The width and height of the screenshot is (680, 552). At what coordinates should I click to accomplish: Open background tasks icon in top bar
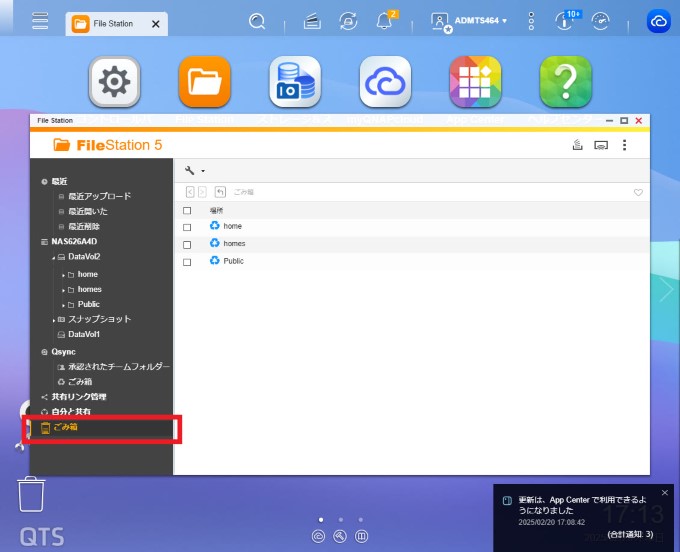(x=312, y=21)
